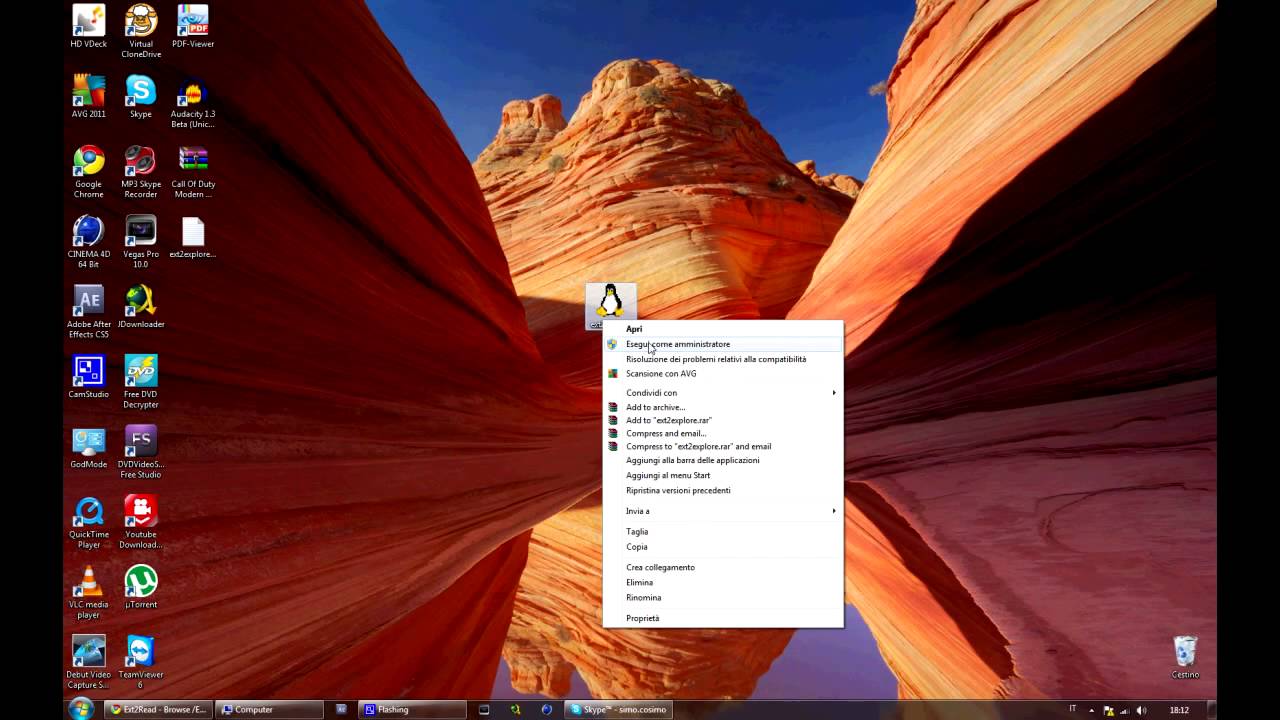Select the Youtube Download desktop icon

[x=141, y=521]
